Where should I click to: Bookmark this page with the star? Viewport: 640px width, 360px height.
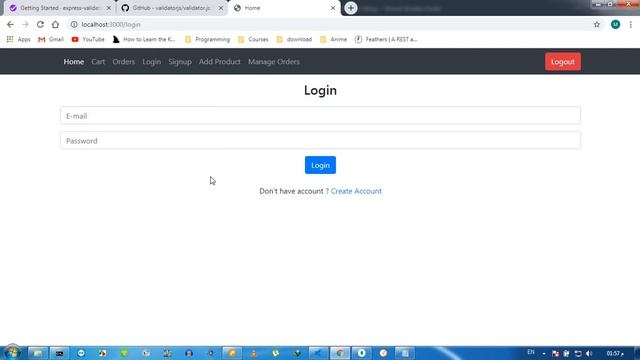coord(597,24)
